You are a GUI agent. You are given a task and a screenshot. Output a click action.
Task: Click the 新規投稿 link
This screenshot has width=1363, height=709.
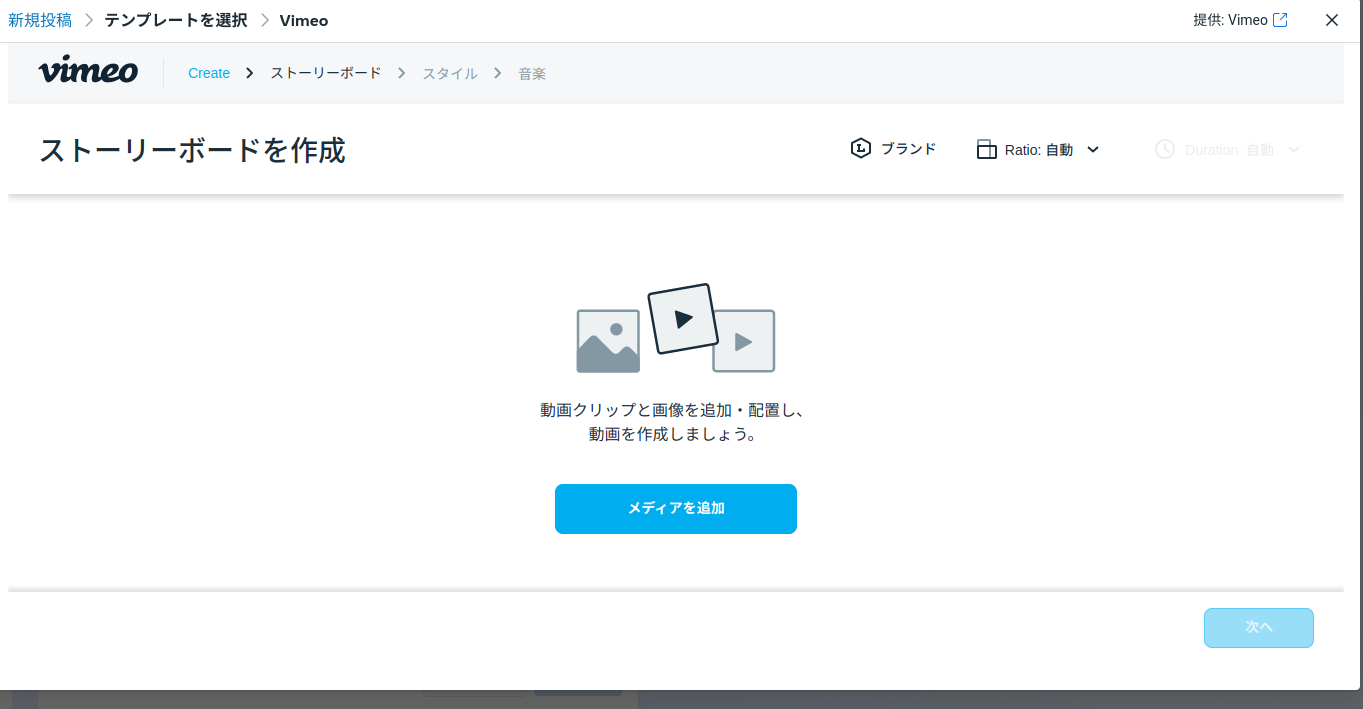[x=40, y=19]
